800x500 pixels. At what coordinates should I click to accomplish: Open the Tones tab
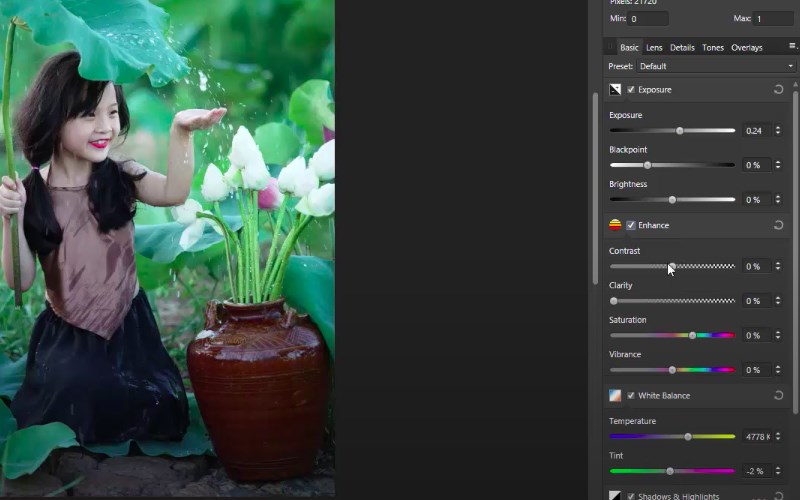(x=713, y=47)
